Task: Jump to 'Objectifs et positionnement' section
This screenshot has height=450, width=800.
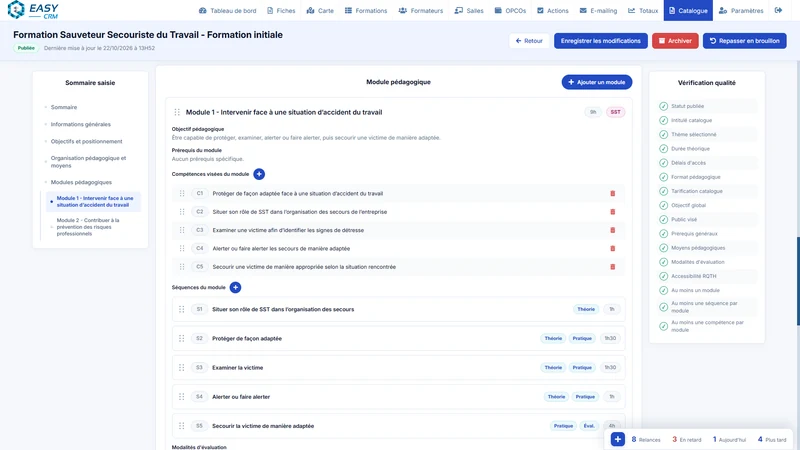Action: click(x=86, y=141)
